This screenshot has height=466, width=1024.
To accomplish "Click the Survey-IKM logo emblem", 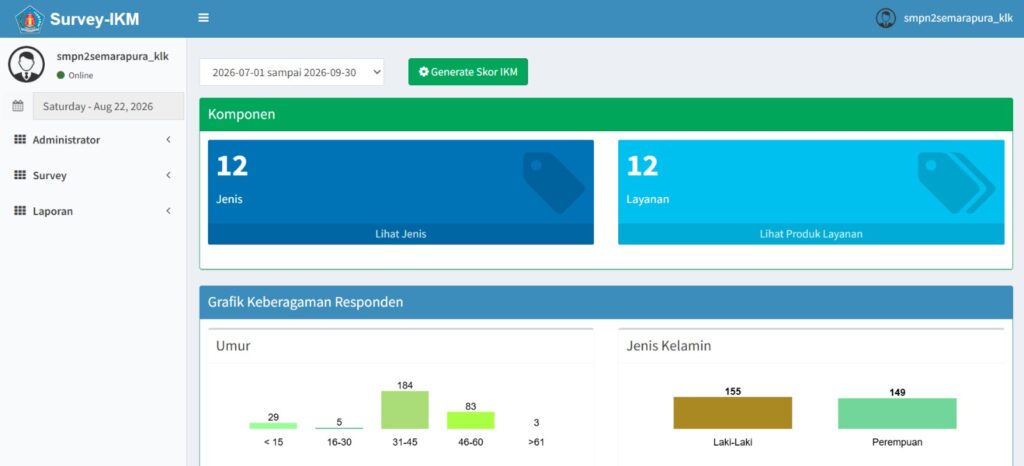I will click(30, 19).
